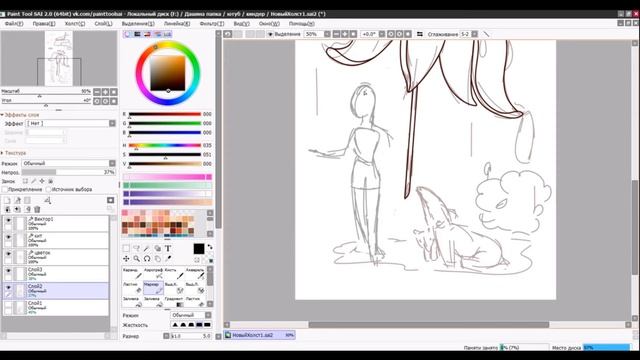Select the Text tool
Image resolution: width=640 pixels, height=360 pixels.
(168, 248)
